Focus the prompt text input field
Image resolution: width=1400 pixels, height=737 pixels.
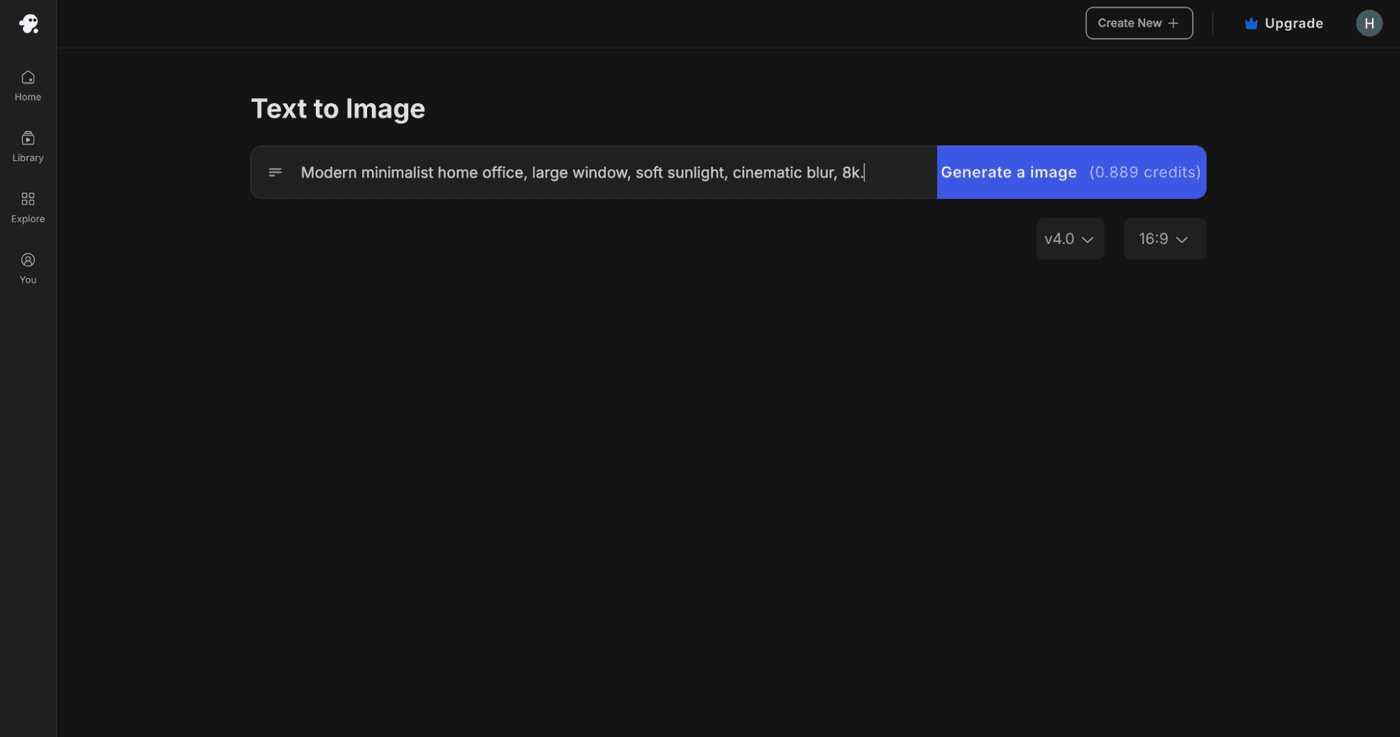point(600,172)
